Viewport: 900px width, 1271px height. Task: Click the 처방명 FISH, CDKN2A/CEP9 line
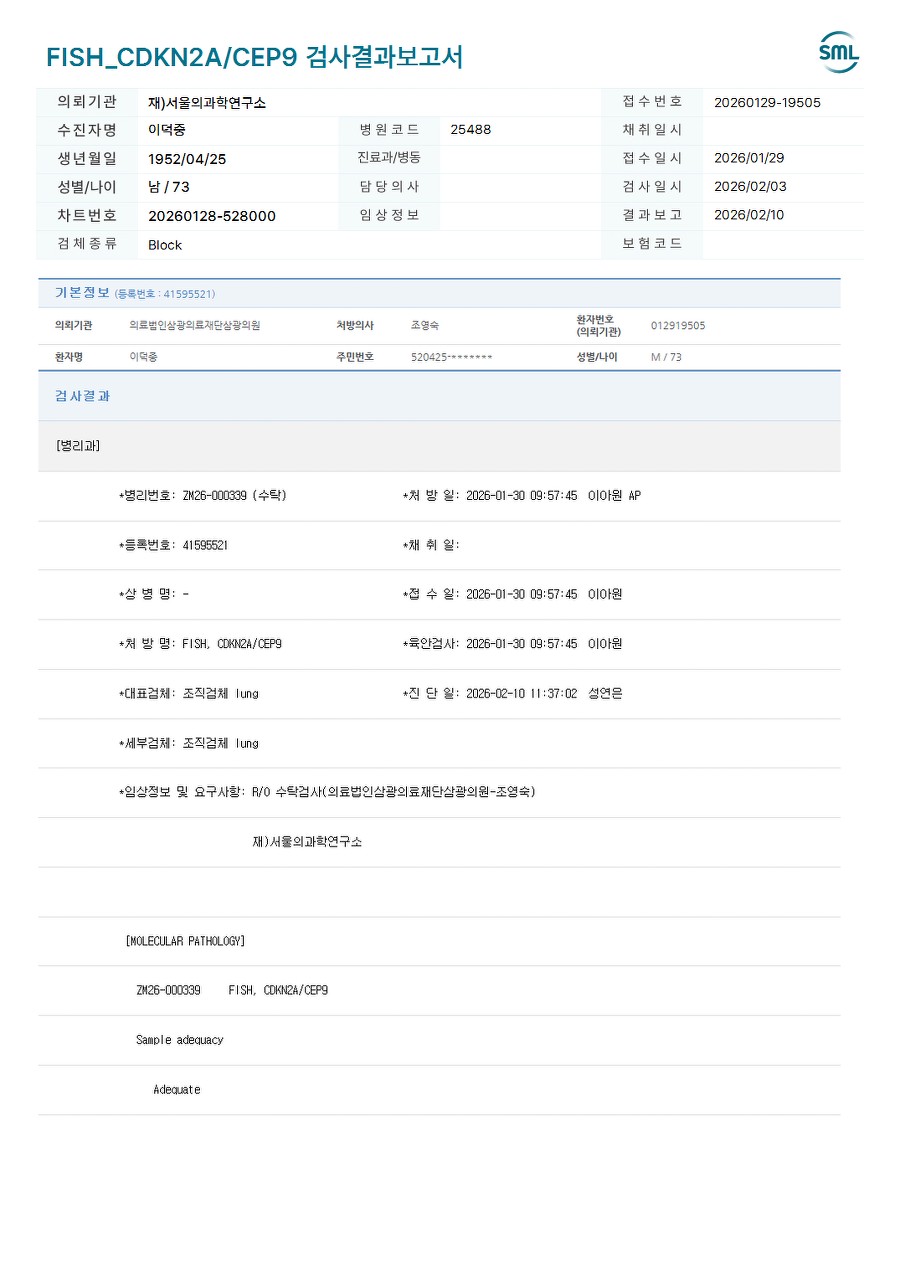coord(200,644)
